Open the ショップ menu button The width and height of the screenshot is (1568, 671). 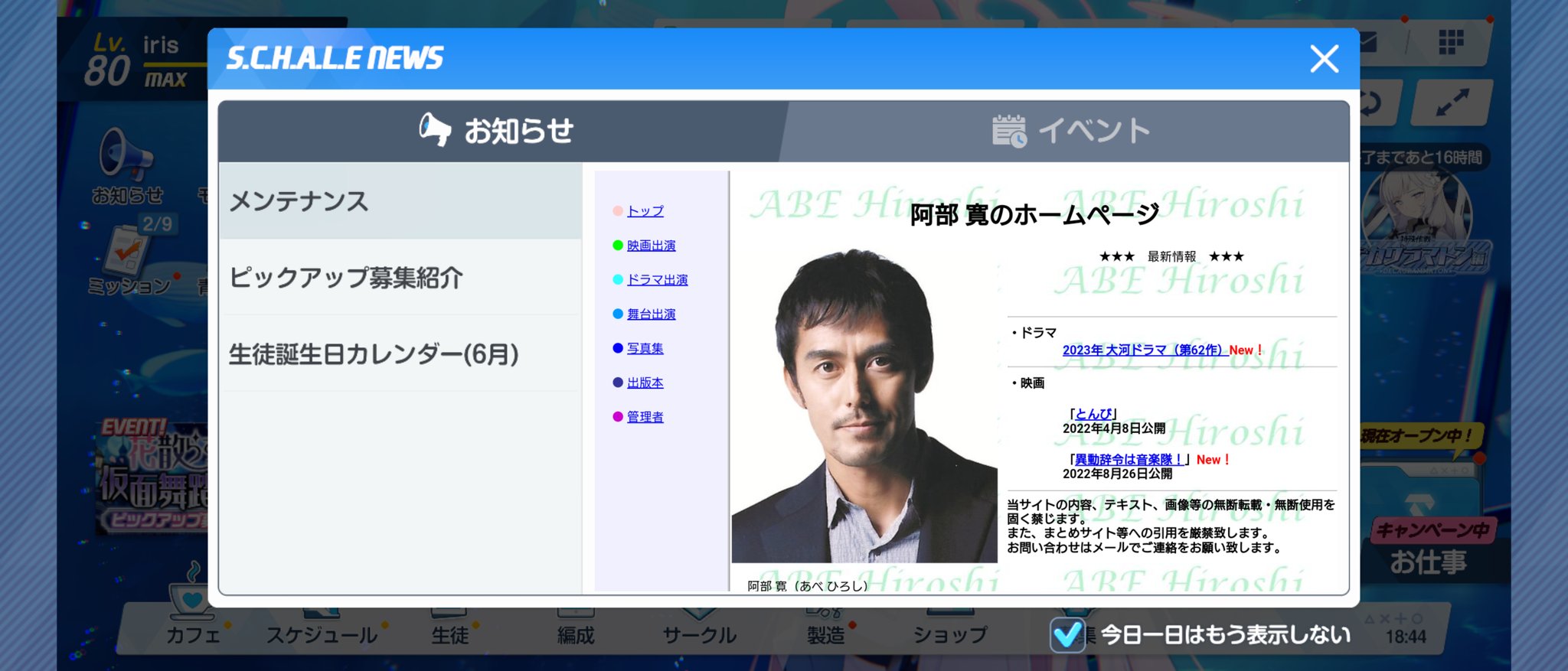pyautogui.click(x=949, y=634)
